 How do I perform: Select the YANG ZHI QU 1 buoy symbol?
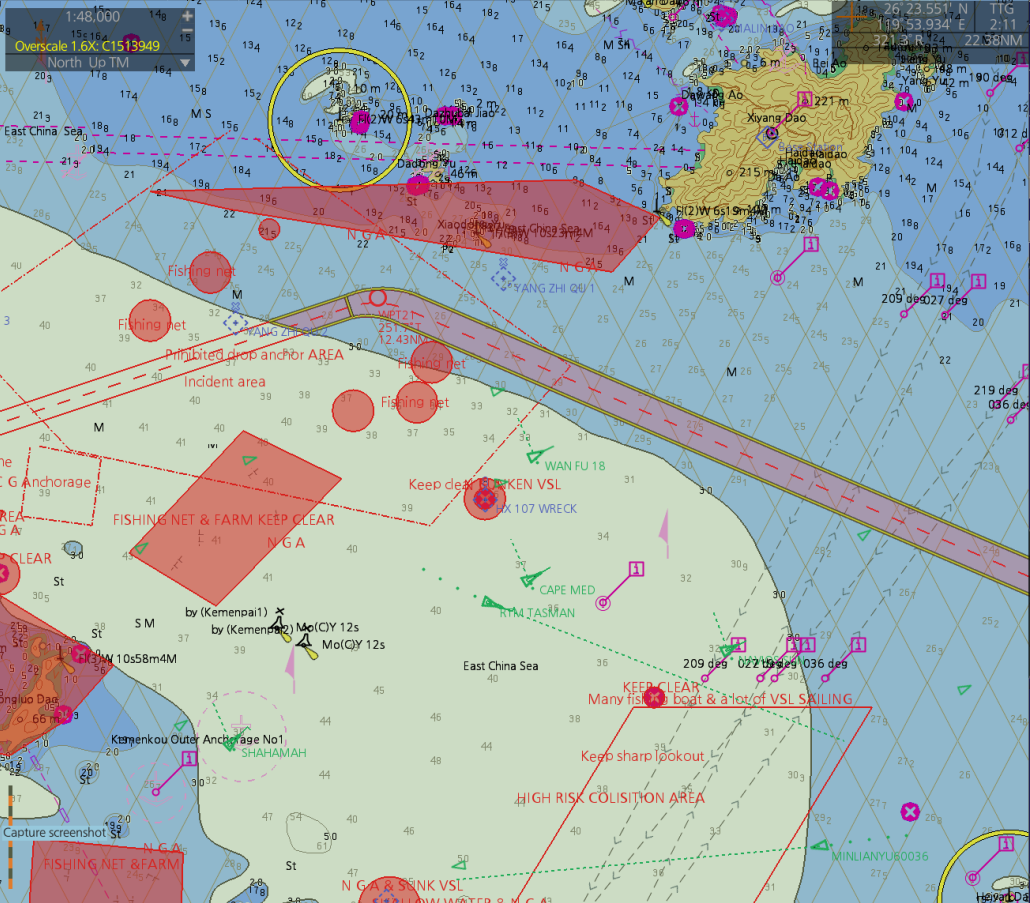(503, 277)
